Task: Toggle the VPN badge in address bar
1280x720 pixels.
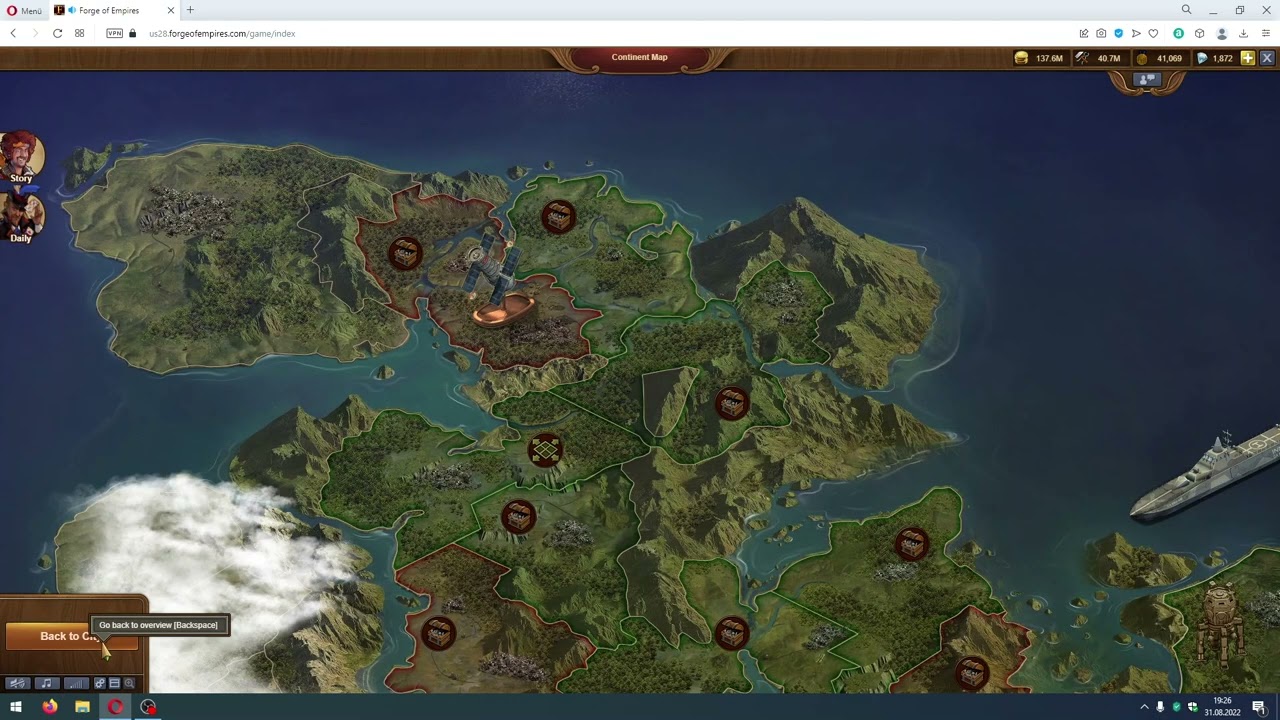Action: click(114, 33)
